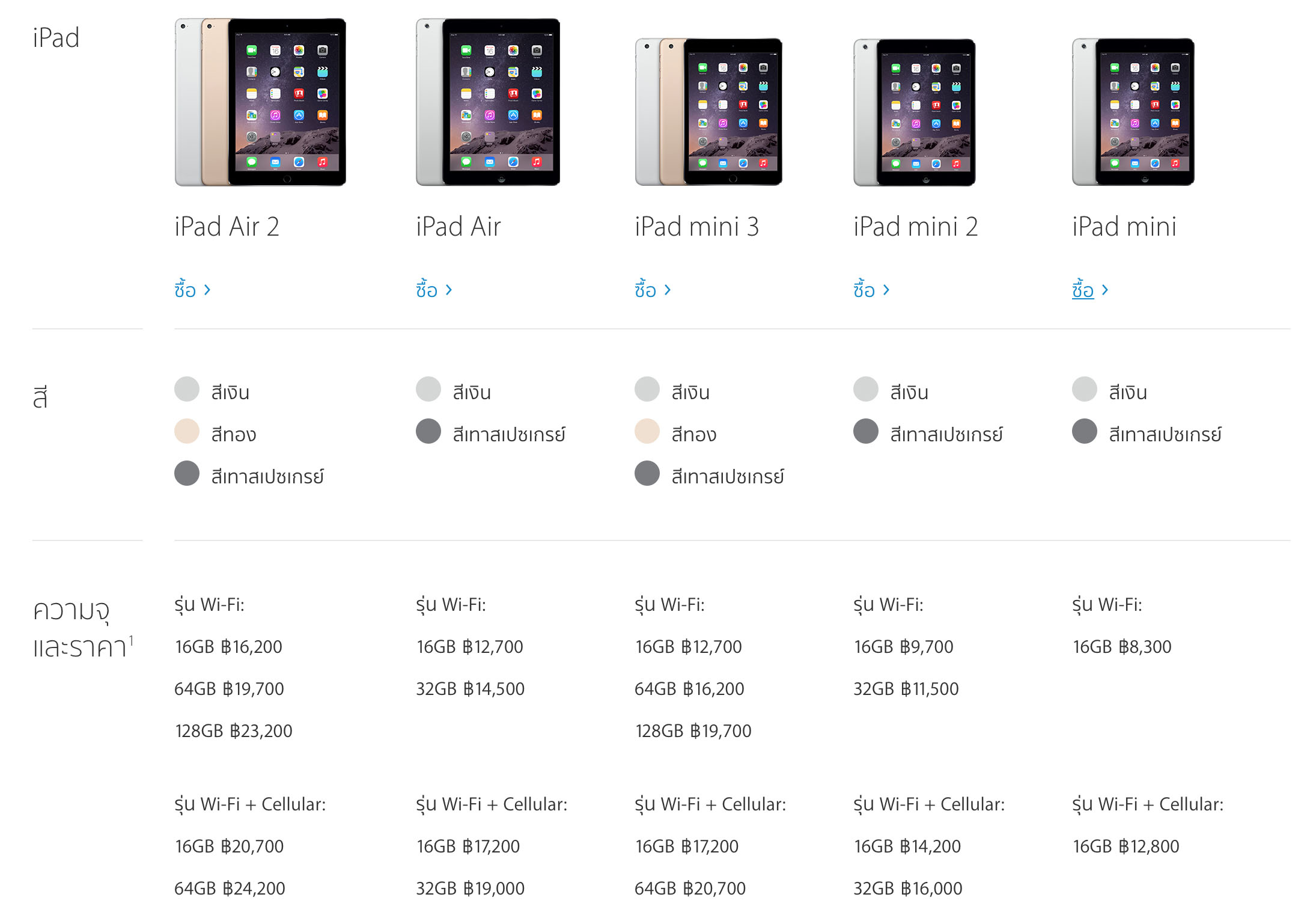Select the space gray swatch for iPad mini

coord(1085,431)
